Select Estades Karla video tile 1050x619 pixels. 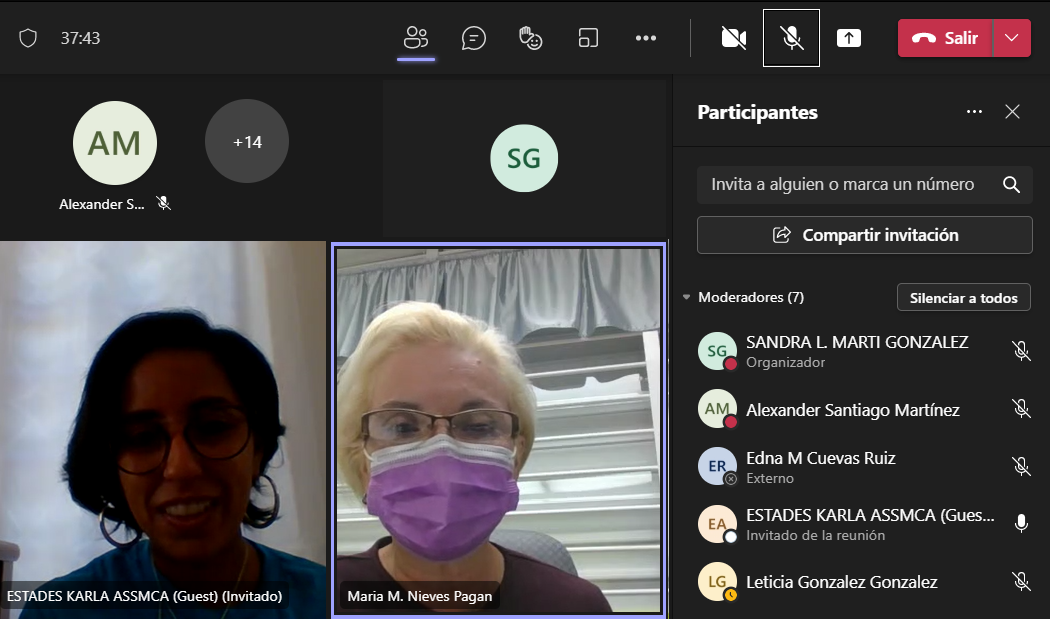(x=163, y=430)
